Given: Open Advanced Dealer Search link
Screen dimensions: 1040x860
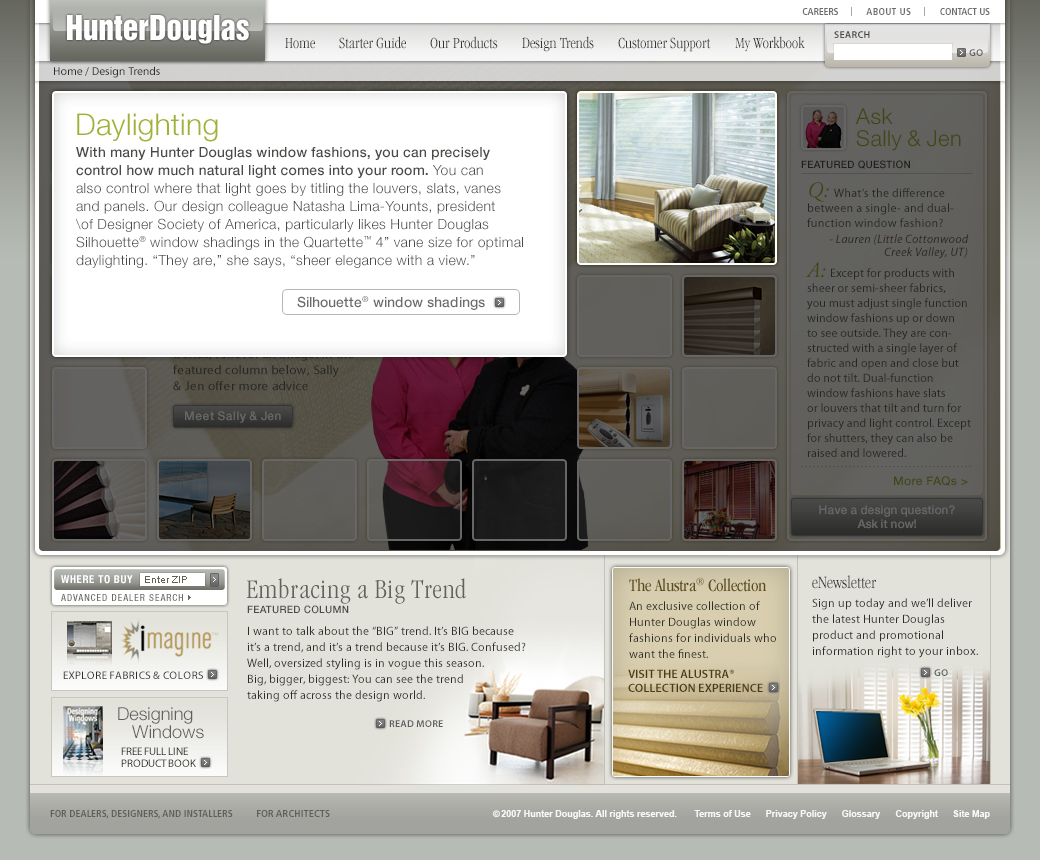Looking at the screenshot, I should pyautogui.click(x=125, y=597).
